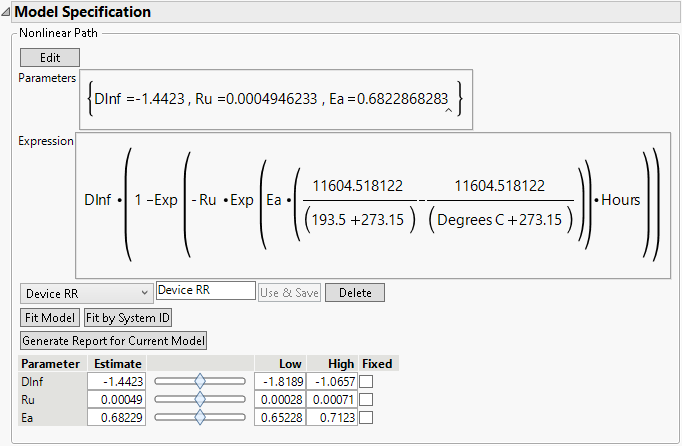Click Fit by System ID
Image resolution: width=682 pixels, height=446 pixels.
[128, 318]
